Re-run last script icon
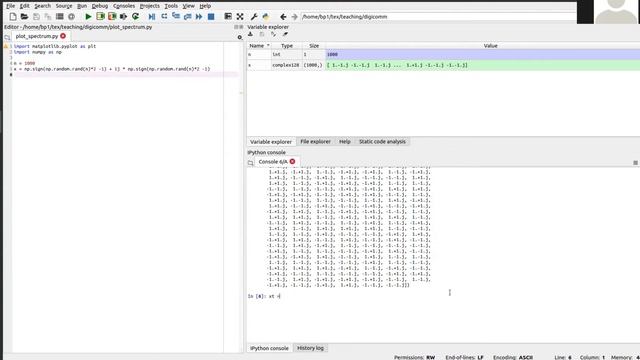The width and height of the screenshot is (640, 360). coord(136,17)
